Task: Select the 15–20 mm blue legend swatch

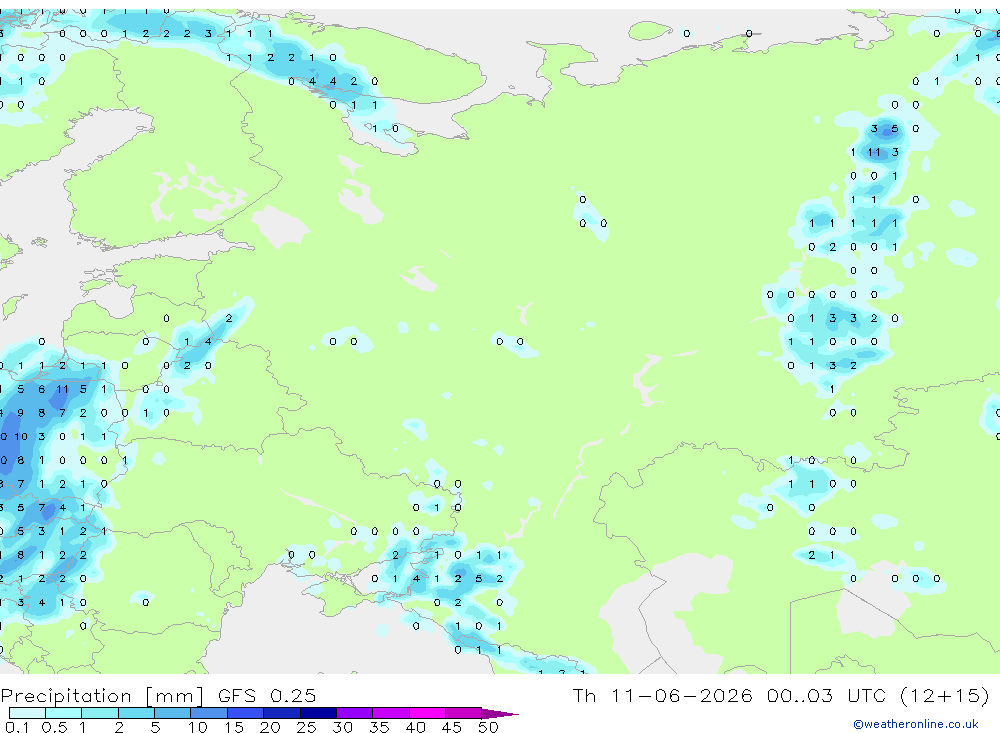Action: coord(245,713)
